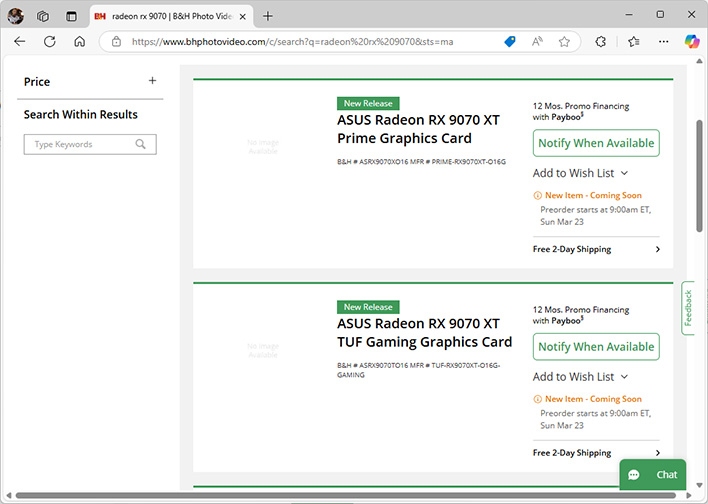The width and height of the screenshot is (708, 504).
Task: Click the scroll left arrow
Action: (9, 496)
